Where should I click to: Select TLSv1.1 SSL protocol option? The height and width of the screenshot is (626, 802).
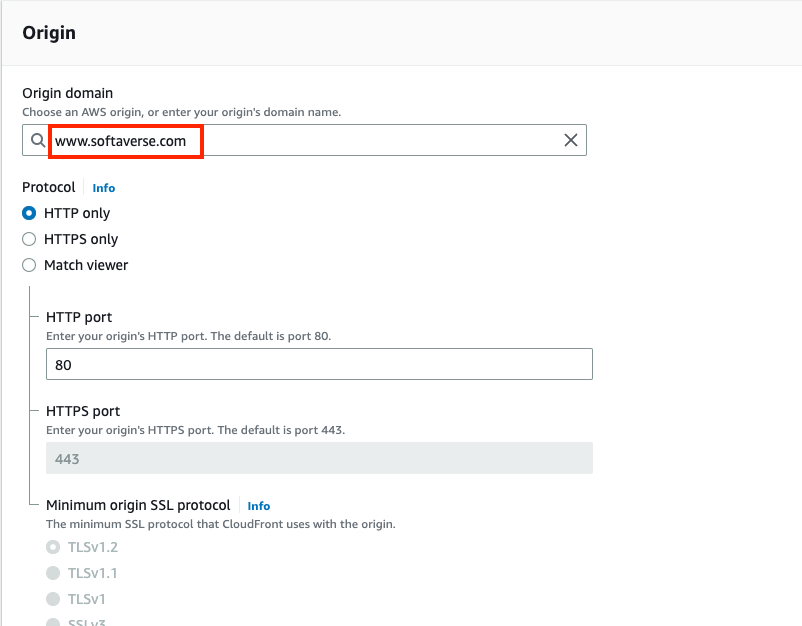[53, 572]
